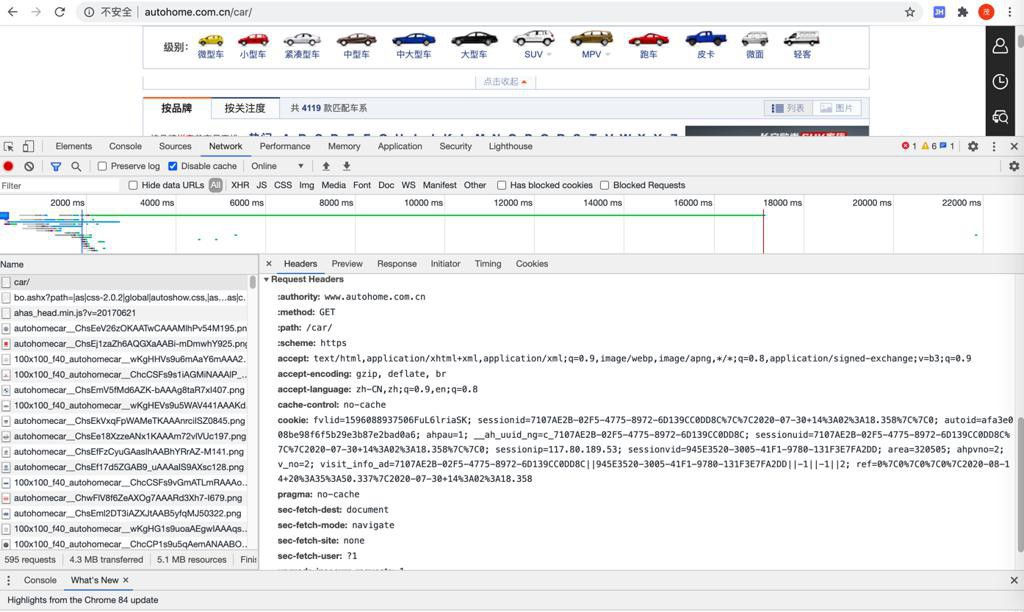Image resolution: width=1024 pixels, height=612 pixels.
Task: Open history clock icon in sidebar
Action: coord(1000,82)
